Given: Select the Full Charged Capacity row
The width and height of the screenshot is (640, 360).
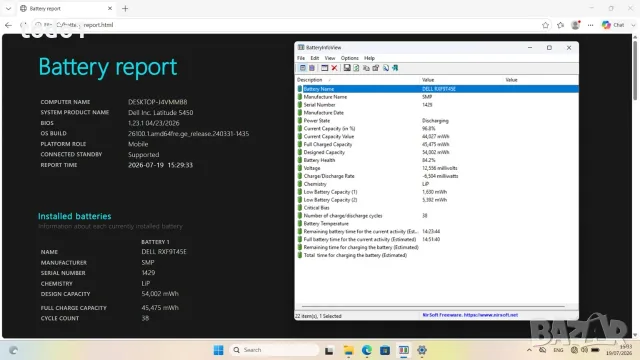Looking at the screenshot, I should pos(437,144).
